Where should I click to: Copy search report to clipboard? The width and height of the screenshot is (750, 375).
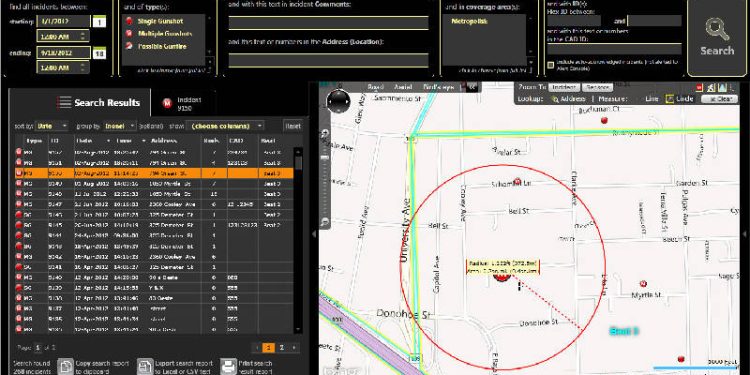93,367
